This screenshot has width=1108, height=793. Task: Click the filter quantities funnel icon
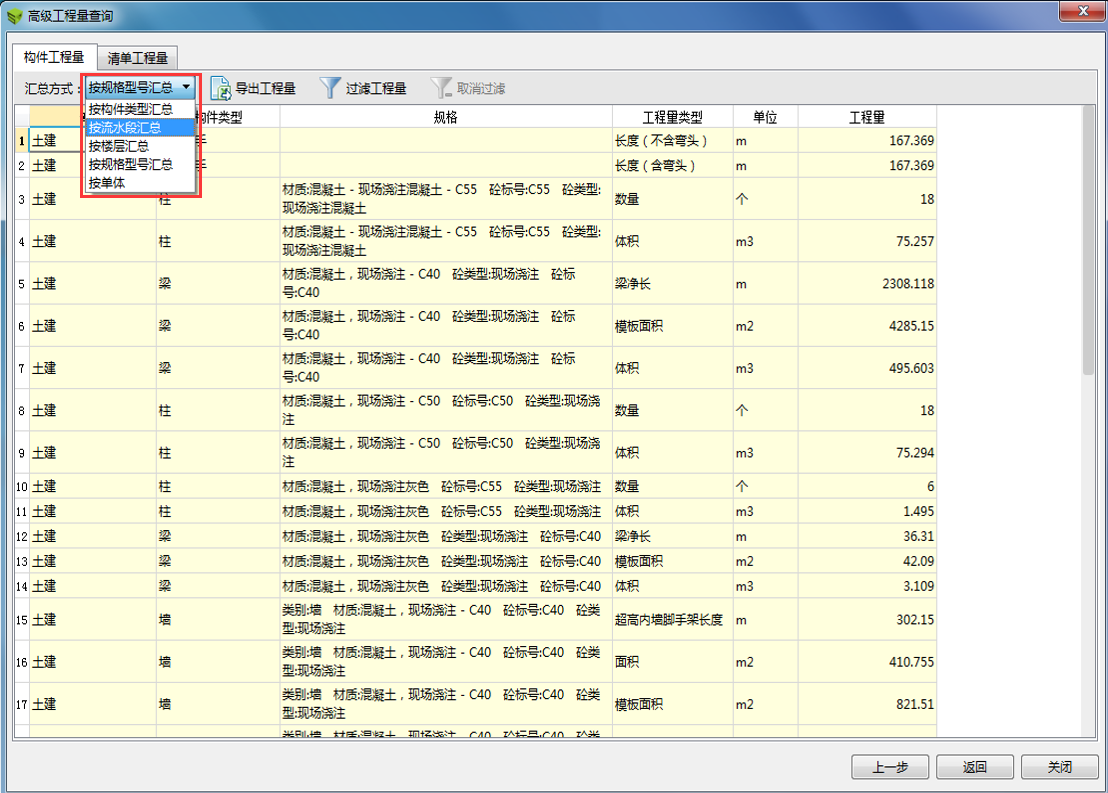[x=330, y=88]
